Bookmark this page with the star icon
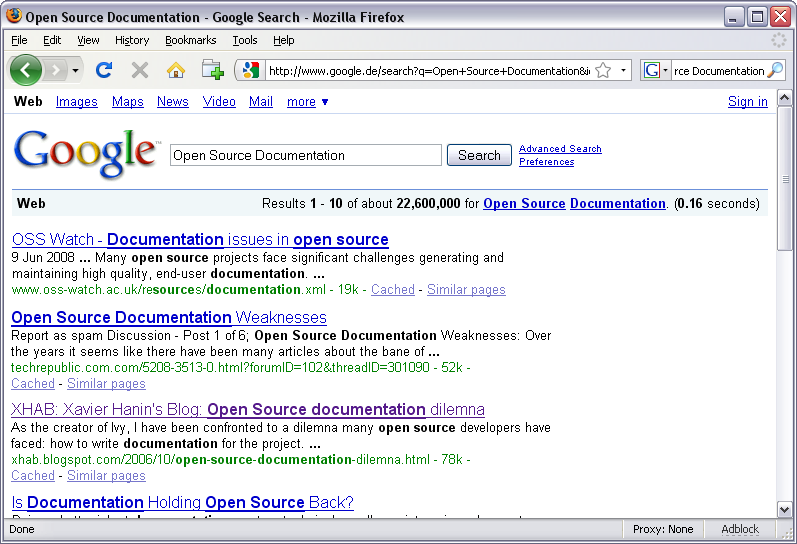797x544 pixels. 603,70
